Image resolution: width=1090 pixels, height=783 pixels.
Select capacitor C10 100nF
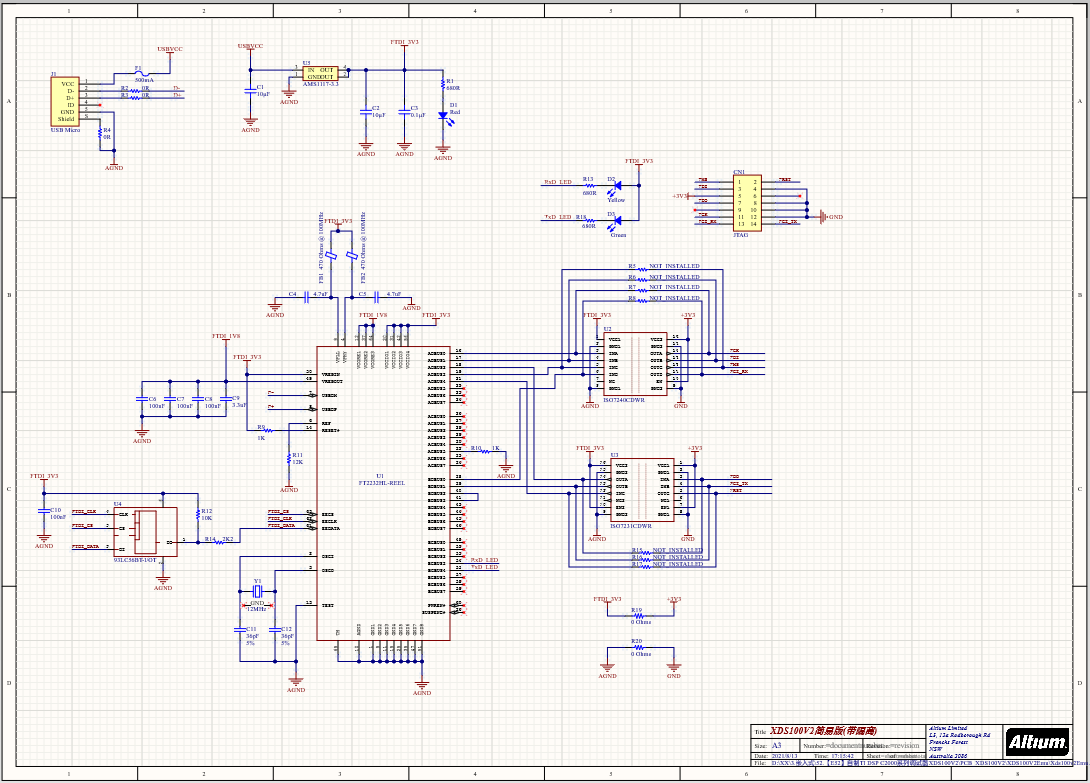(44, 513)
